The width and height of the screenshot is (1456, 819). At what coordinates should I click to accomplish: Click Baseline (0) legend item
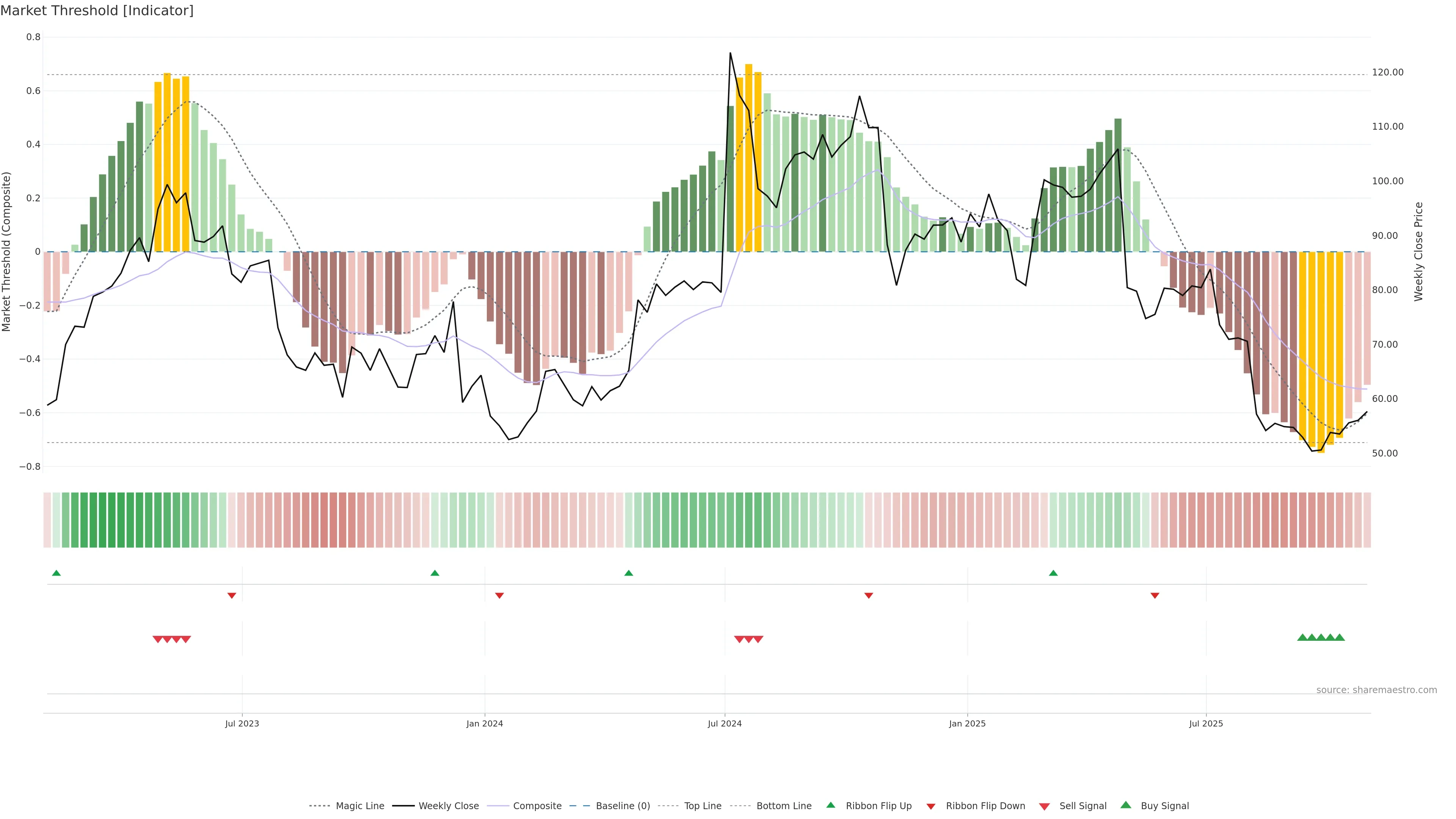[622, 806]
